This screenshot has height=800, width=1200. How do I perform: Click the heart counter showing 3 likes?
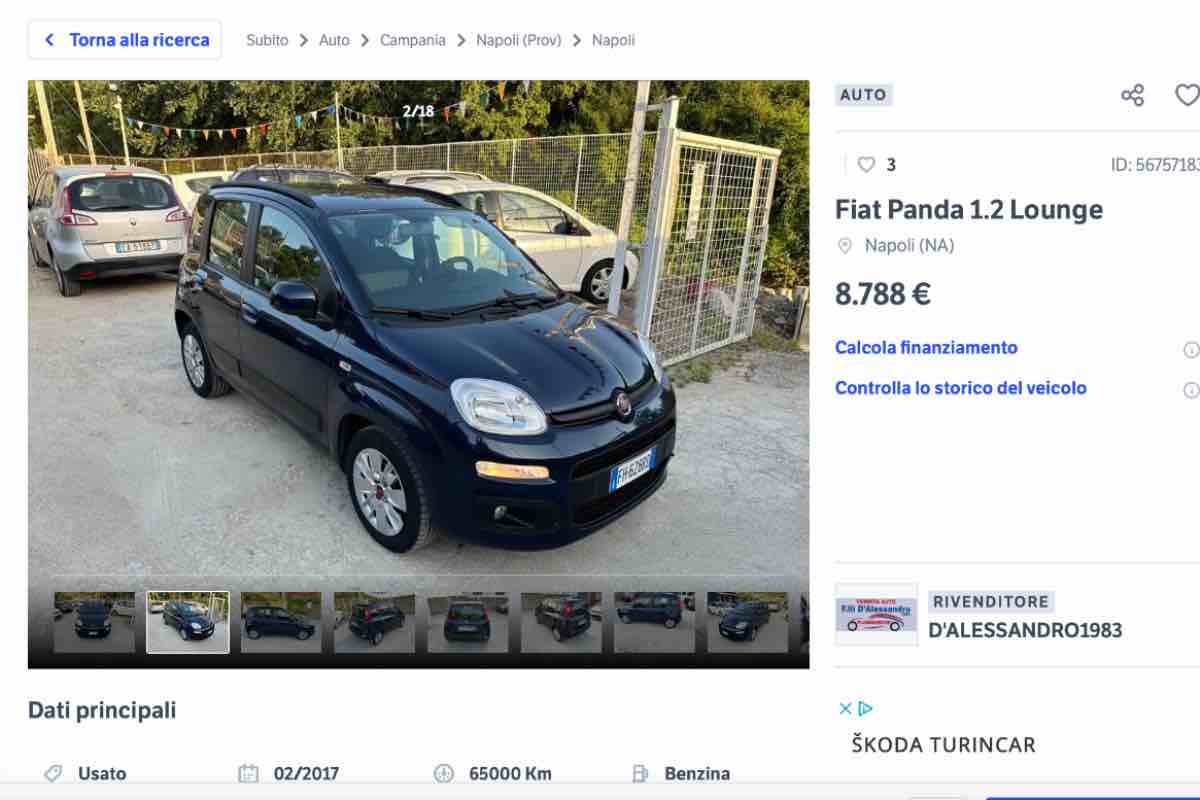pos(877,165)
